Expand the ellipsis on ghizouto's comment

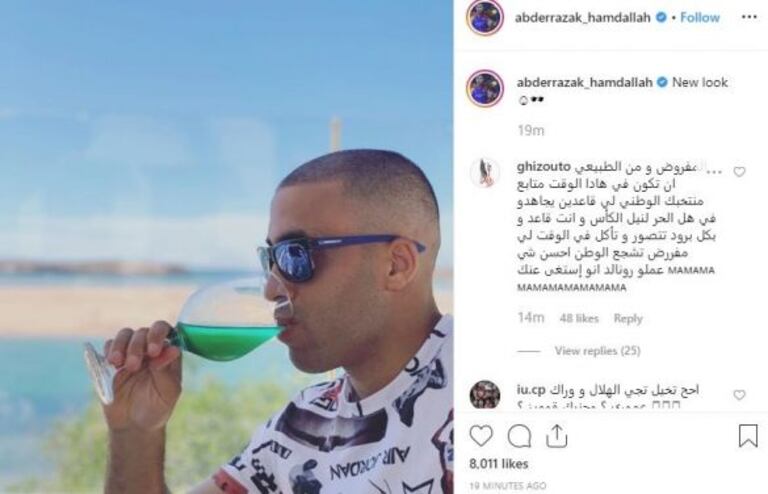tap(715, 170)
